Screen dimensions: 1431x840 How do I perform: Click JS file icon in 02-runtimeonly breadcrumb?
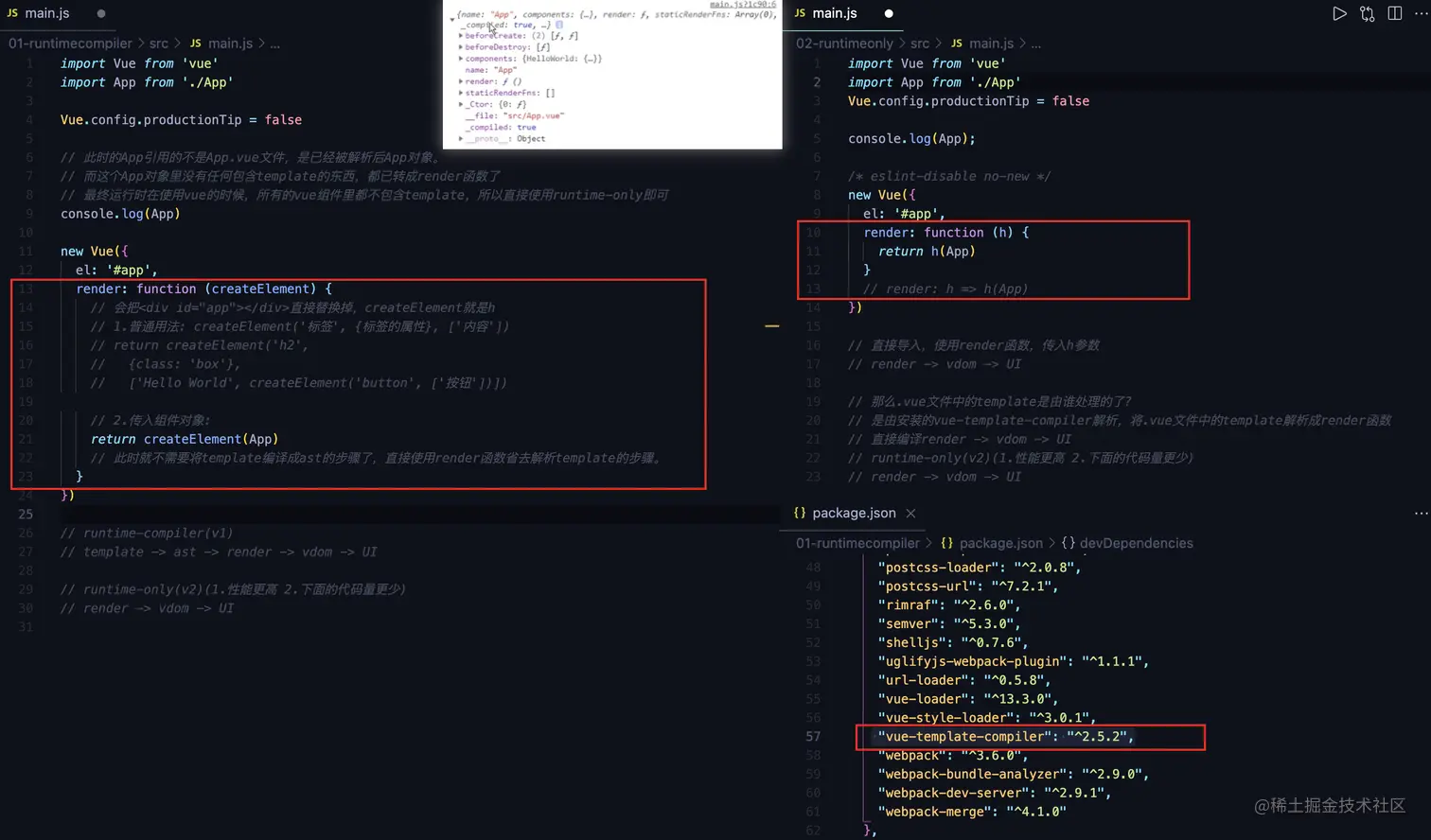pyautogui.click(x=957, y=44)
